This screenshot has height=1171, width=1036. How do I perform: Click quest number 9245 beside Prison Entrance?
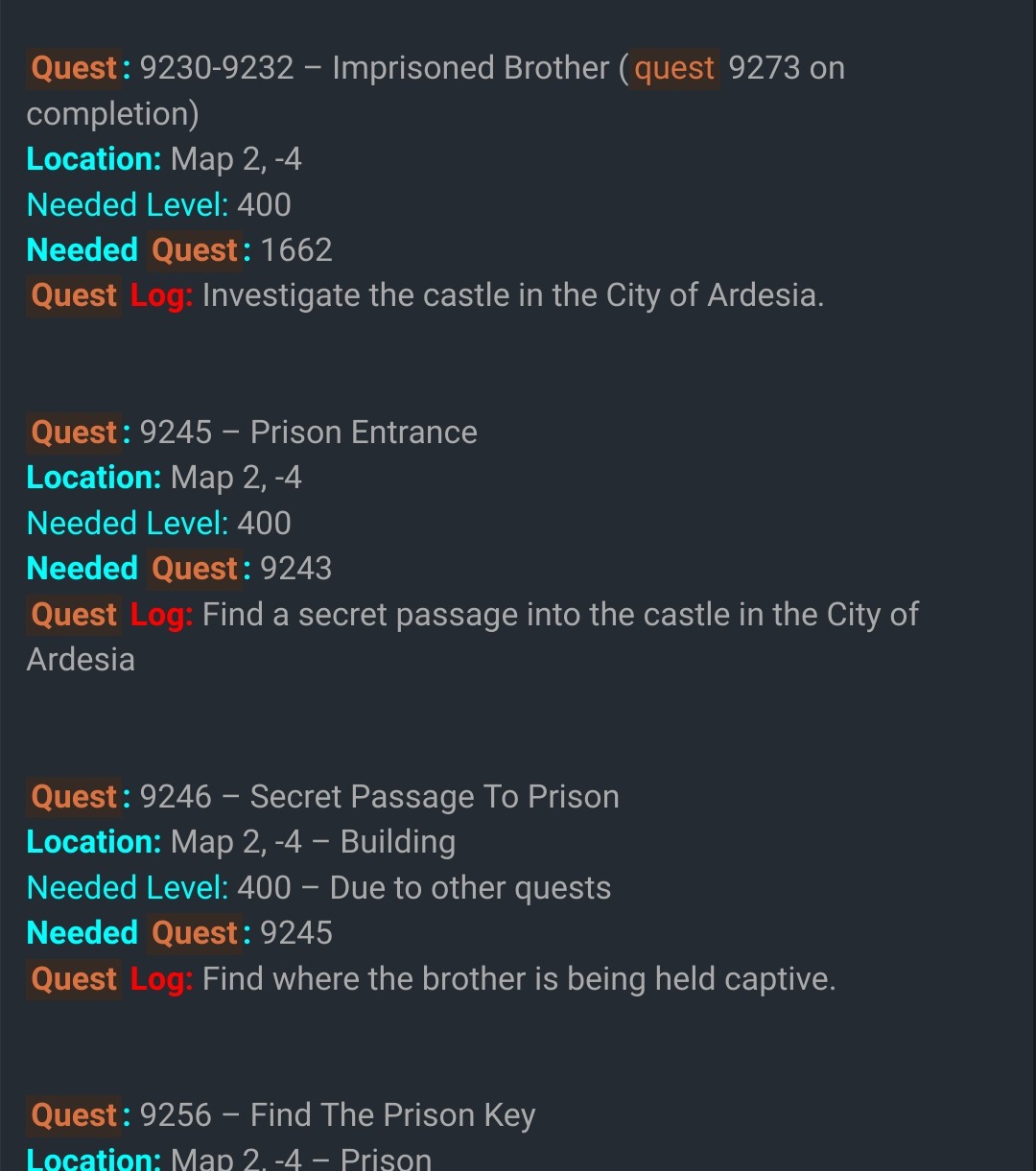(176, 433)
